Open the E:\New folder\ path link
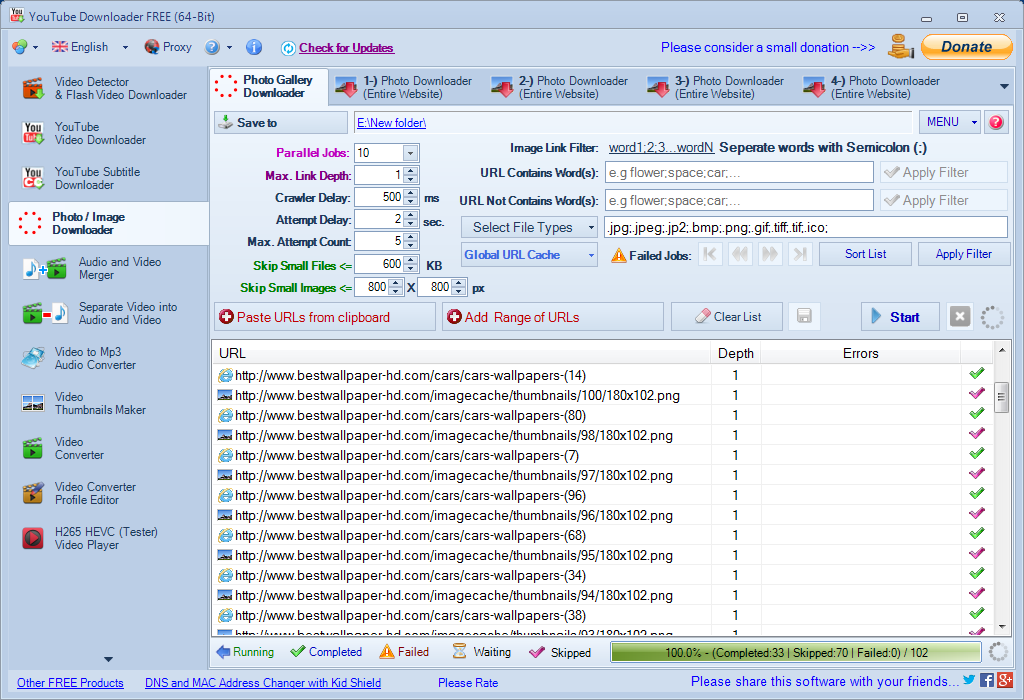Image resolution: width=1024 pixels, height=700 pixels. click(x=391, y=123)
